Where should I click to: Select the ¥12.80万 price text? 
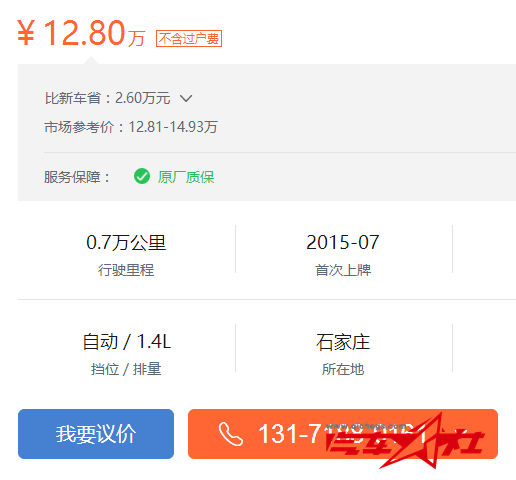81,33
